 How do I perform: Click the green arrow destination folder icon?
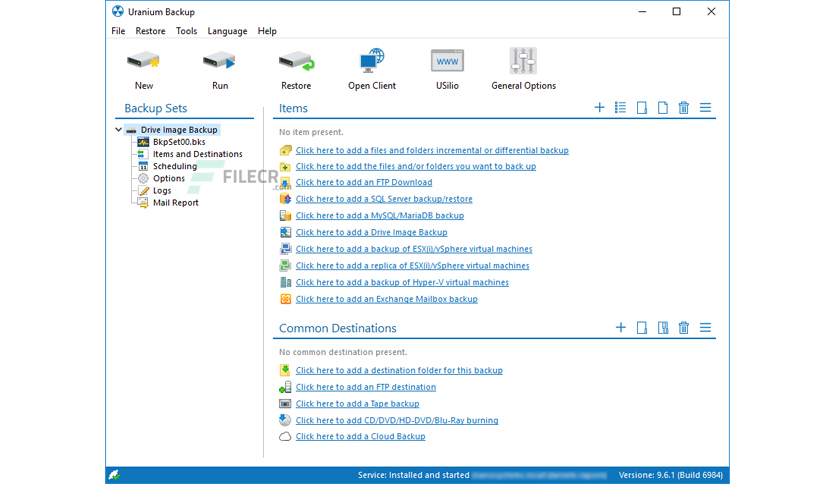pyautogui.click(x=285, y=370)
